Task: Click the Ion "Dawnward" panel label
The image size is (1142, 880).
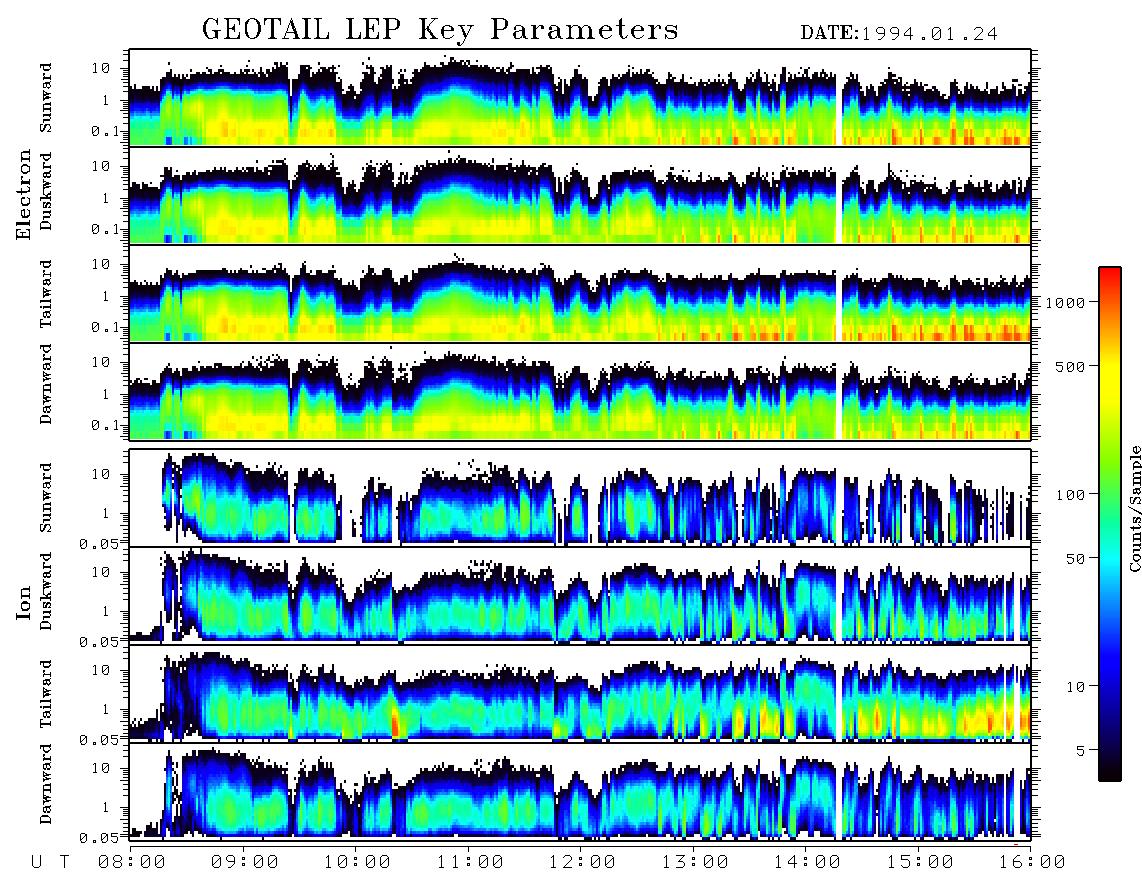Action: tap(46, 784)
